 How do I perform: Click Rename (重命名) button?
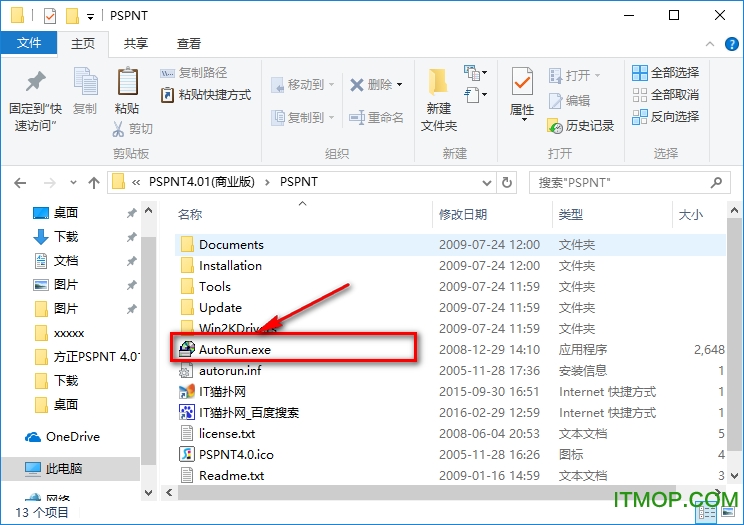376,117
